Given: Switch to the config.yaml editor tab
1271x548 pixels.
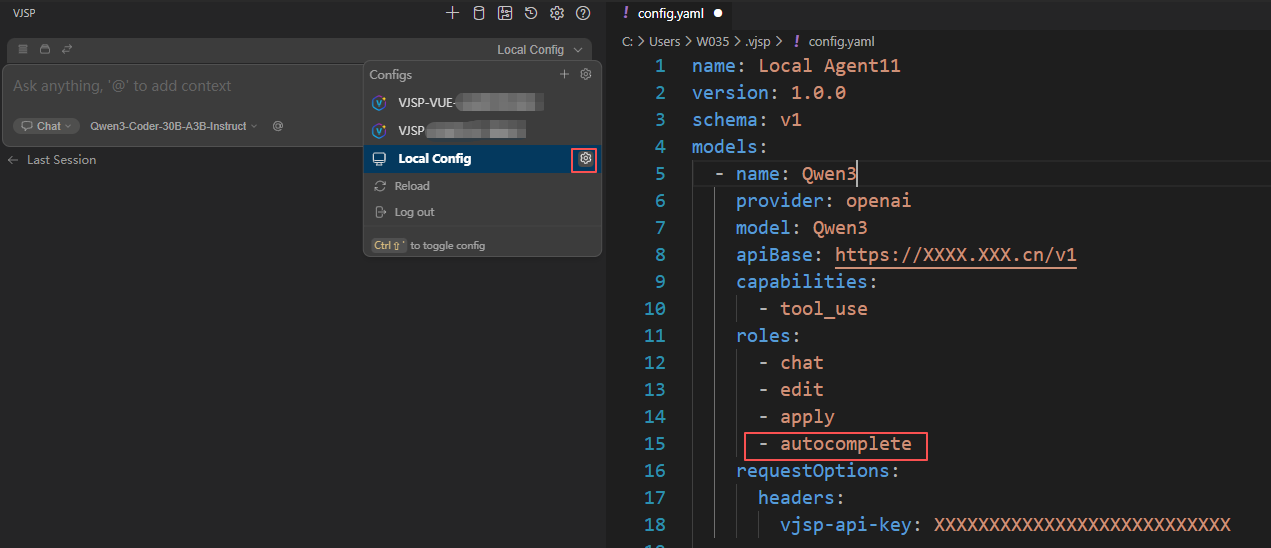Looking at the screenshot, I should tap(672, 13).
